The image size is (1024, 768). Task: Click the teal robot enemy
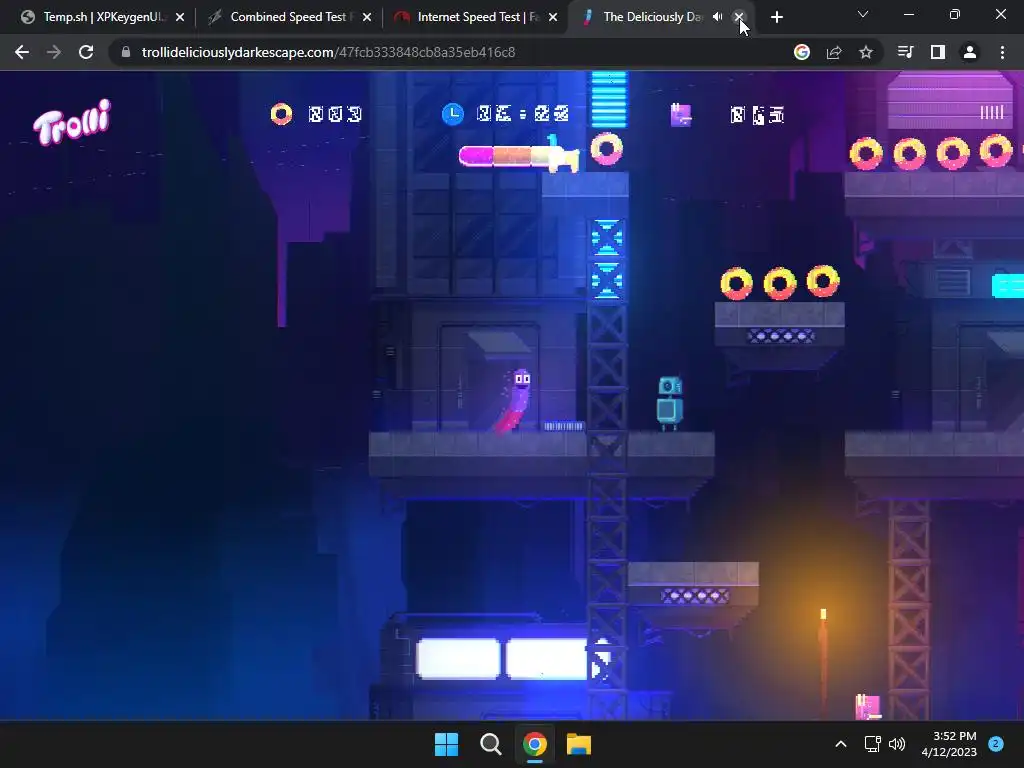(x=669, y=404)
